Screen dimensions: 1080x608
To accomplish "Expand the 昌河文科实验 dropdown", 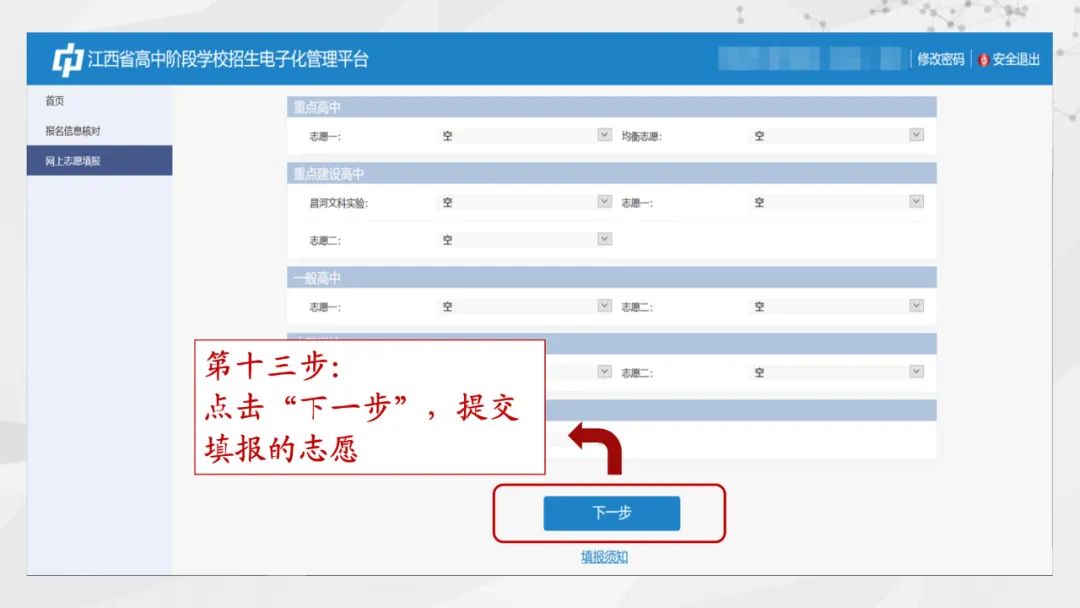I will [x=524, y=202].
